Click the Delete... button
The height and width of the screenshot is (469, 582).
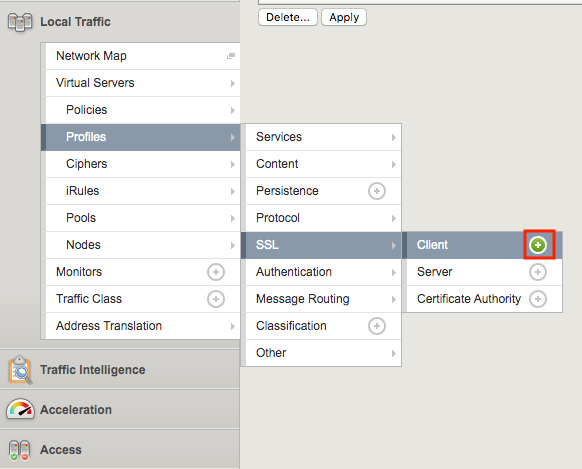pyautogui.click(x=288, y=17)
